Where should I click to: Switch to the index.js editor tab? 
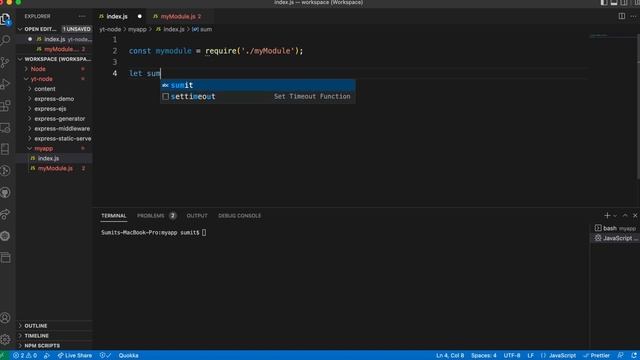[121, 16]
